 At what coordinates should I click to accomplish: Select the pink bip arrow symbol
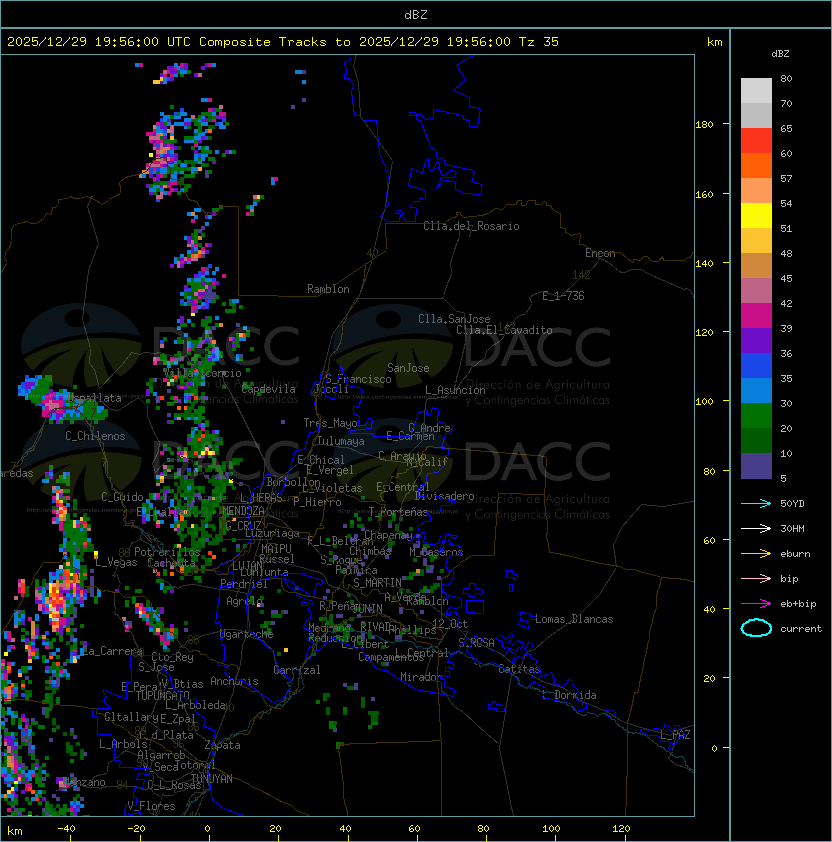[x=756, y=578]
